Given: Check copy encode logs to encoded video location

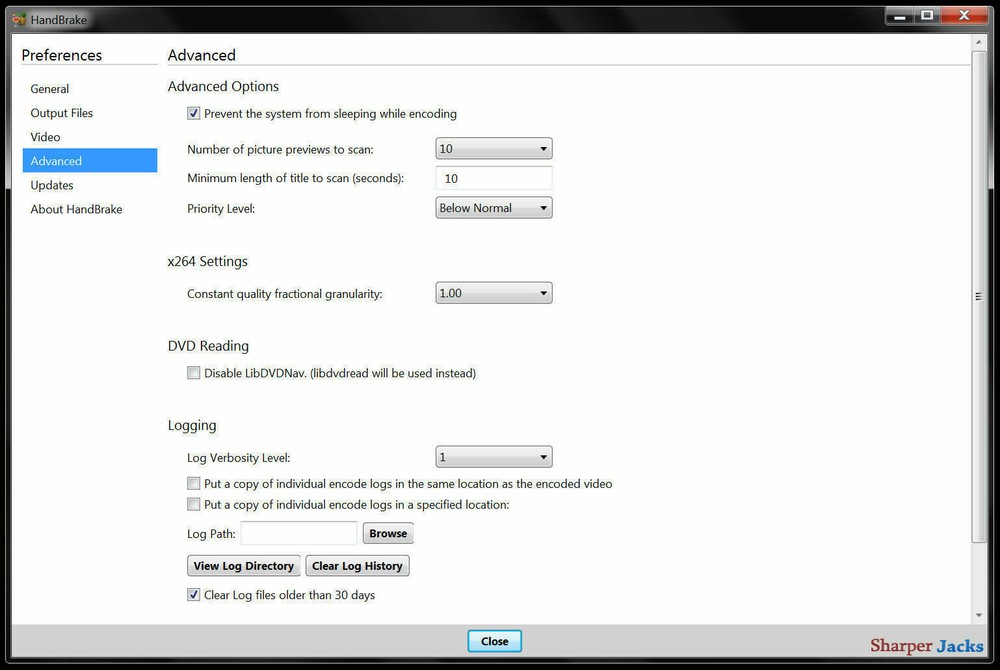Looking at the screenshot, I should click(194, 483).
